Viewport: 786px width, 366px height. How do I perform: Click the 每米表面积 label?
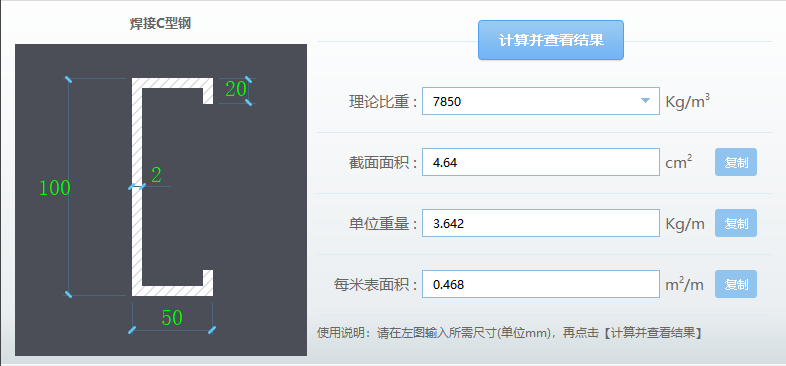click(x=376, y=285)
